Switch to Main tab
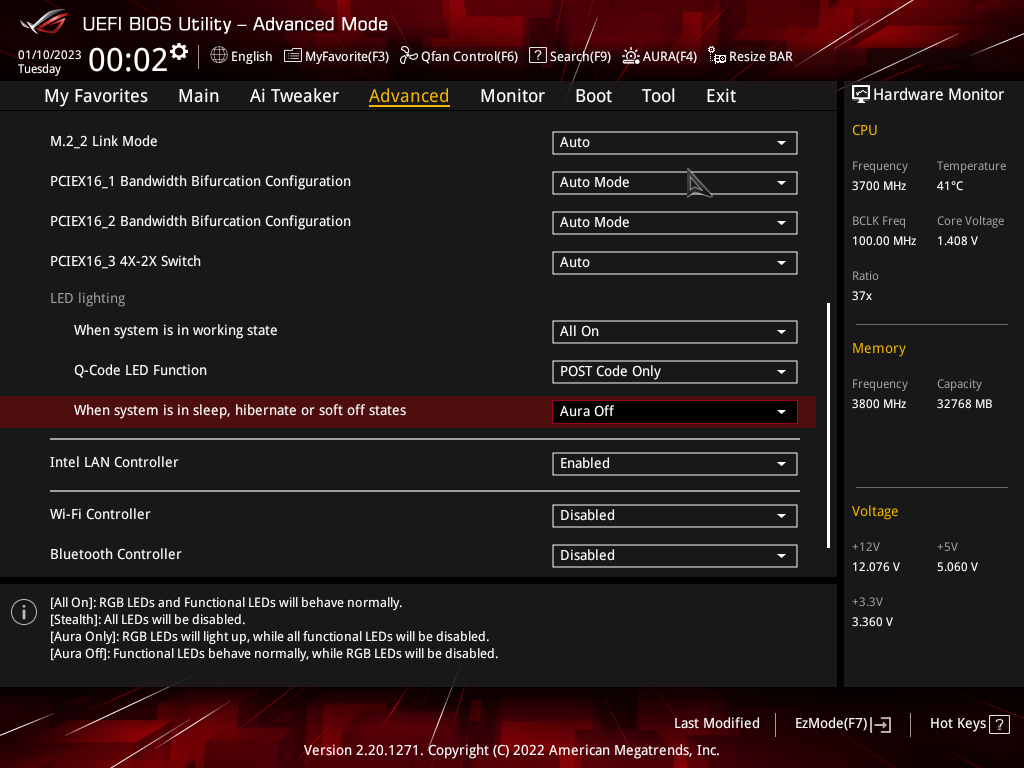Screen dimensions: 1024x768 [x=199, y=96]
